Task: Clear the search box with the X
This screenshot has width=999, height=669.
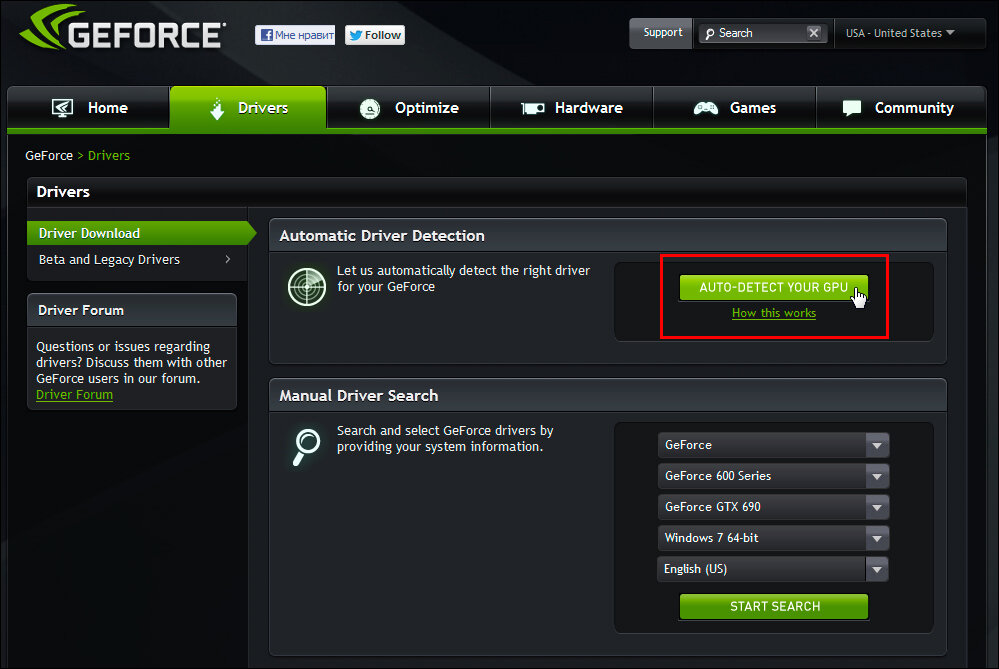Action: (x=814, y=32)
